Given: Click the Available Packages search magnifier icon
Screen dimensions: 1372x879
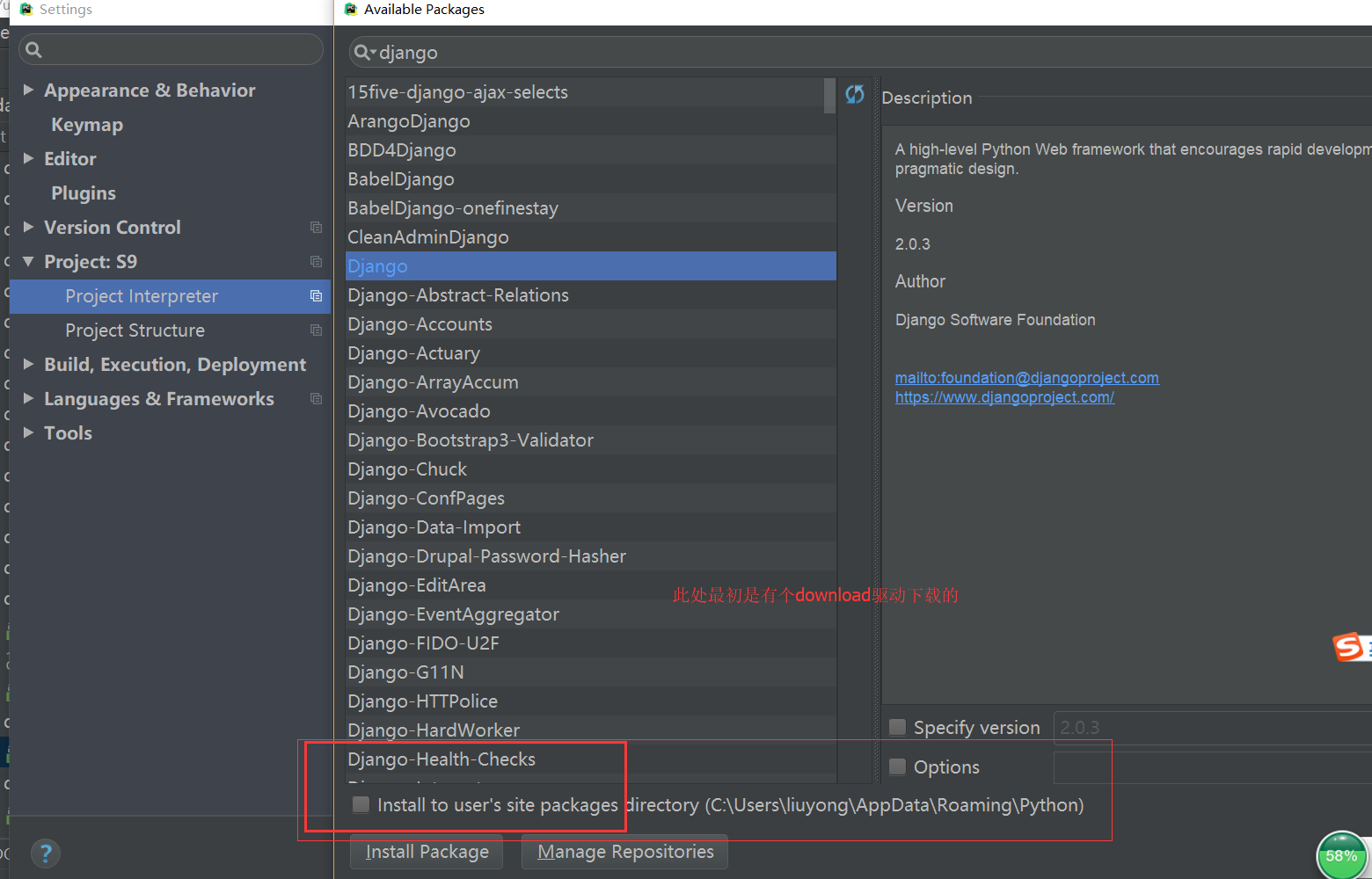Looking at the screenshot, I should click(363, 53).
